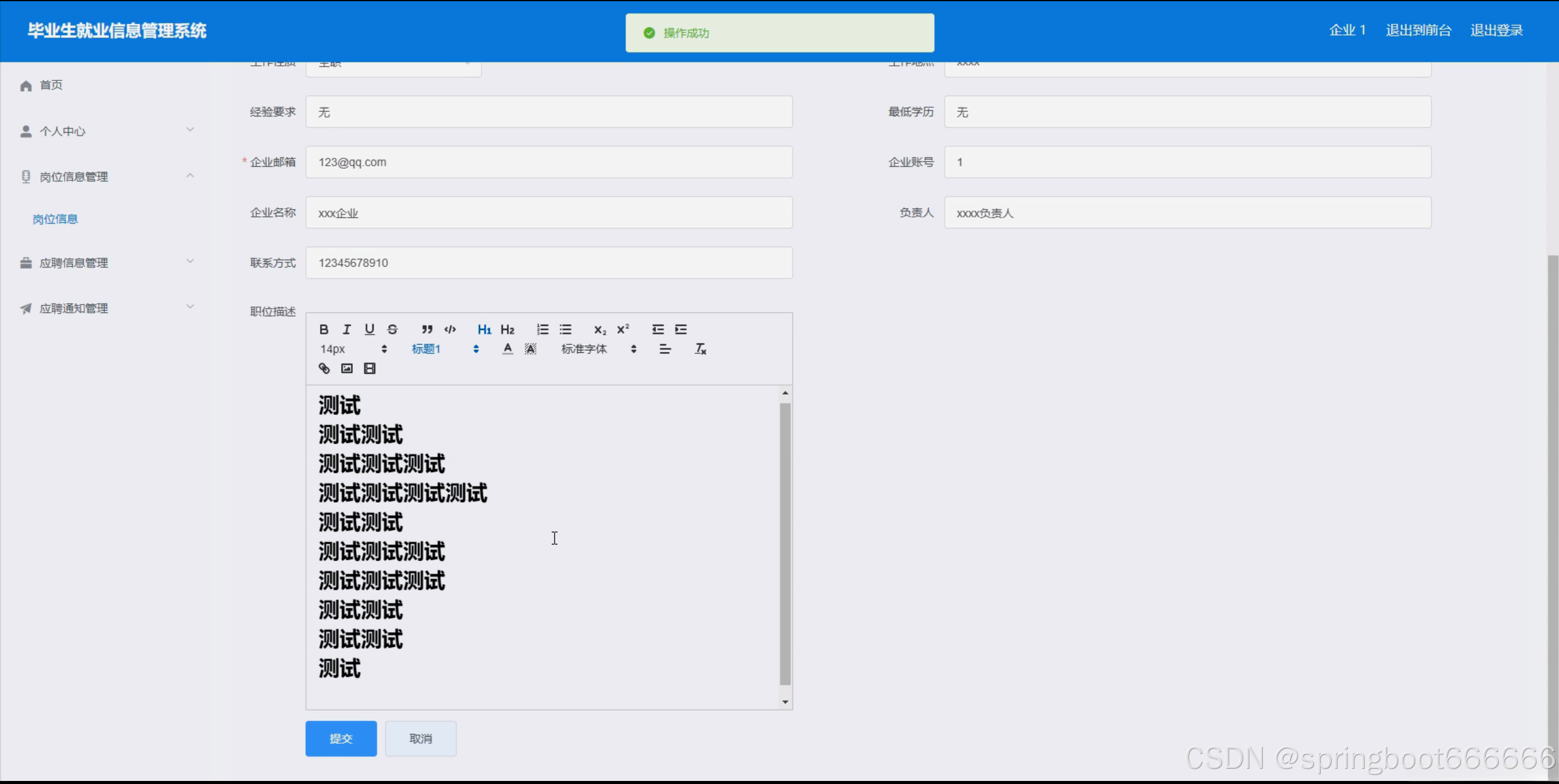
Task: Clear text formatting in editor
Action: click(700, 349)
